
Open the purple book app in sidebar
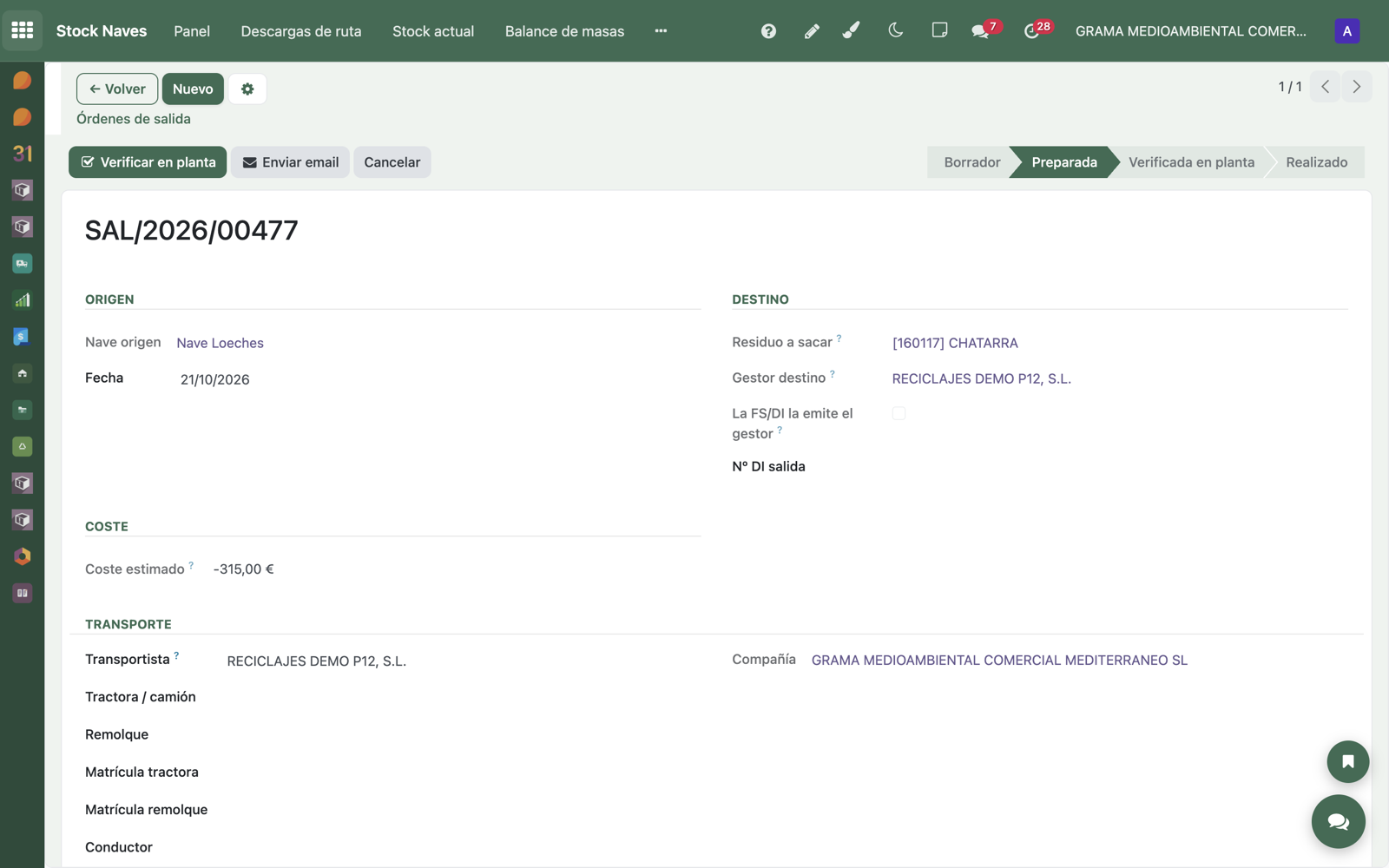[x=23, y=593]
